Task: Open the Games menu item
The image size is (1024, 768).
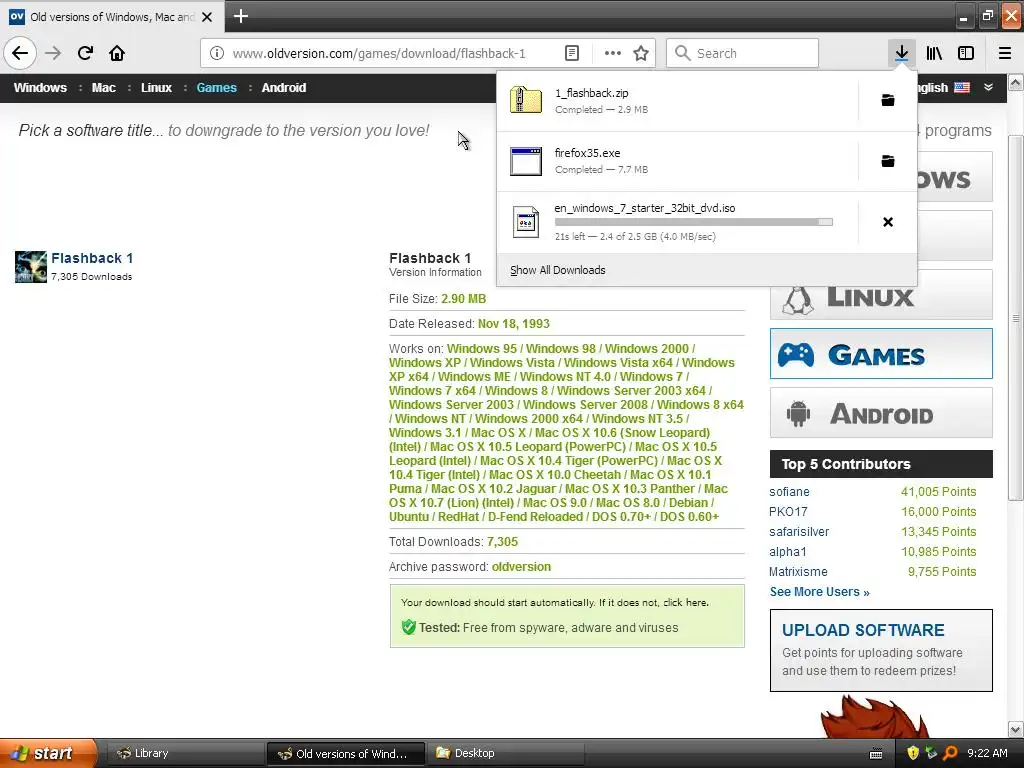Action: [x=216, y=88]
